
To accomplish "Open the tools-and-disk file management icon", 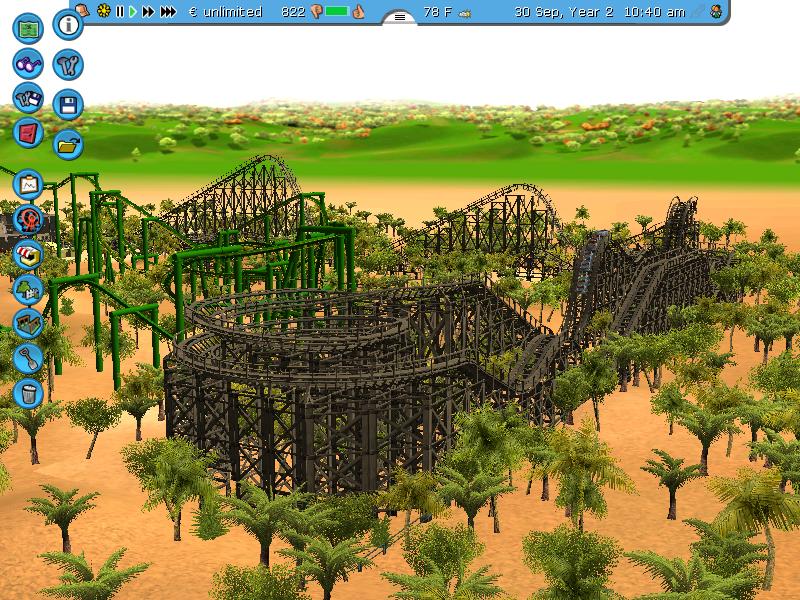I will tap(28, 98).
